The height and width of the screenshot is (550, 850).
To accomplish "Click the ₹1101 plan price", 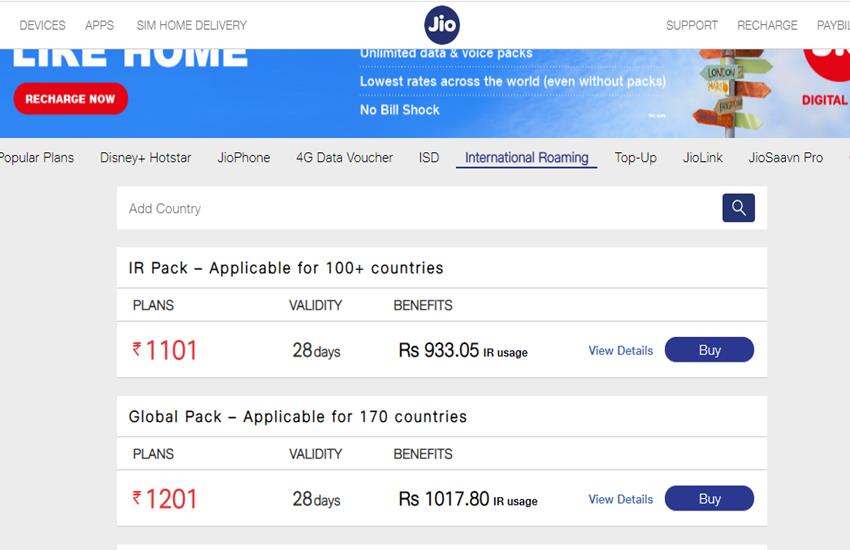I will pos(165,350).
